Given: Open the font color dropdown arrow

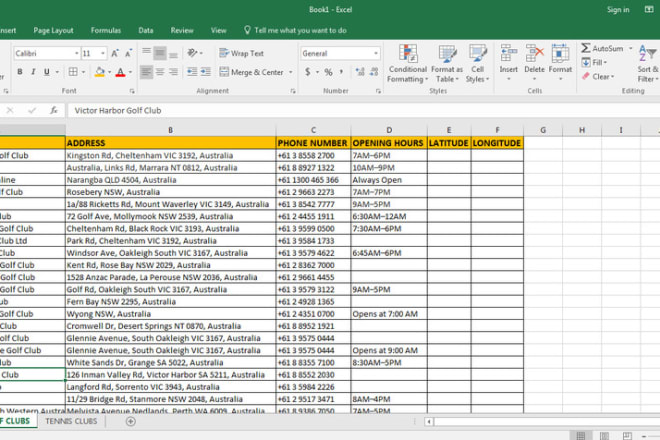Looking at the screenshot, I should (x=130, y=72).
